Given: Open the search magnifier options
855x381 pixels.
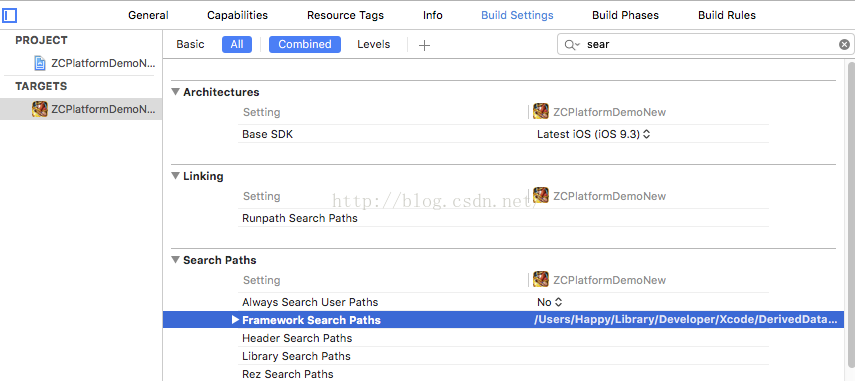Looking at the screenshot, I should 572,45.
